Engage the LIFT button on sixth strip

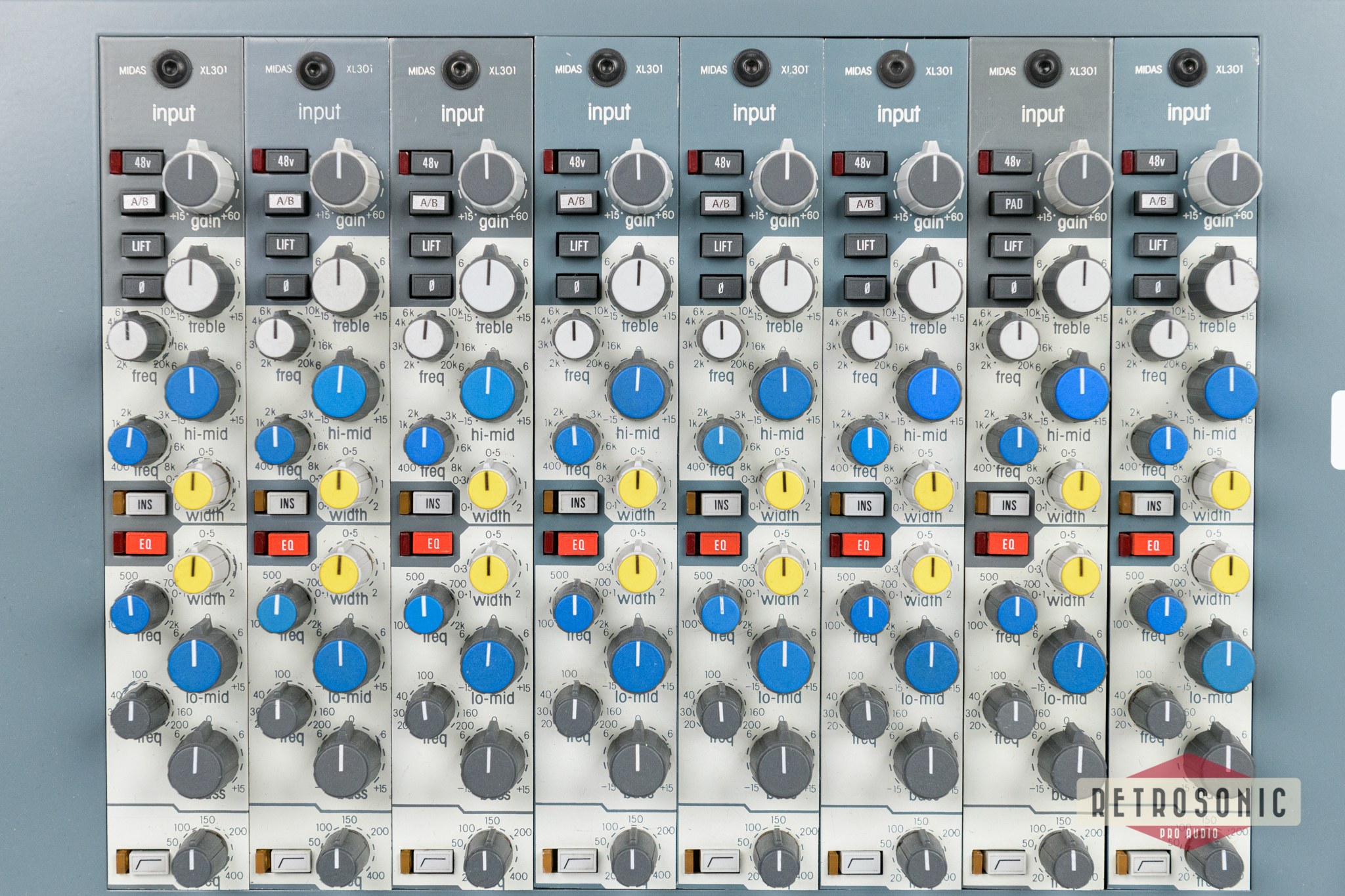tap(866, 245)
